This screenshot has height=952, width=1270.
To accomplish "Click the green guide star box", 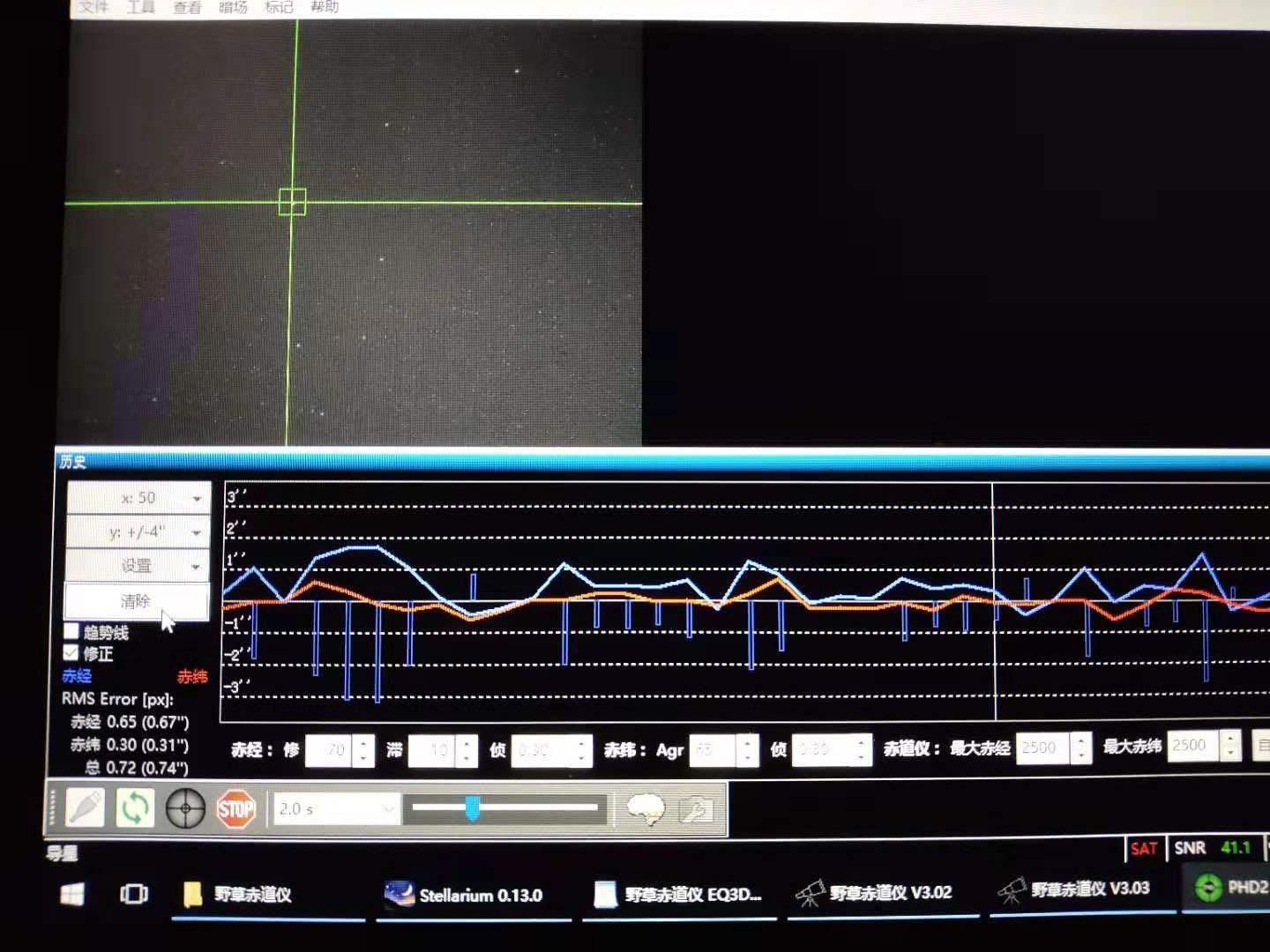I will (x=292, y=202).
